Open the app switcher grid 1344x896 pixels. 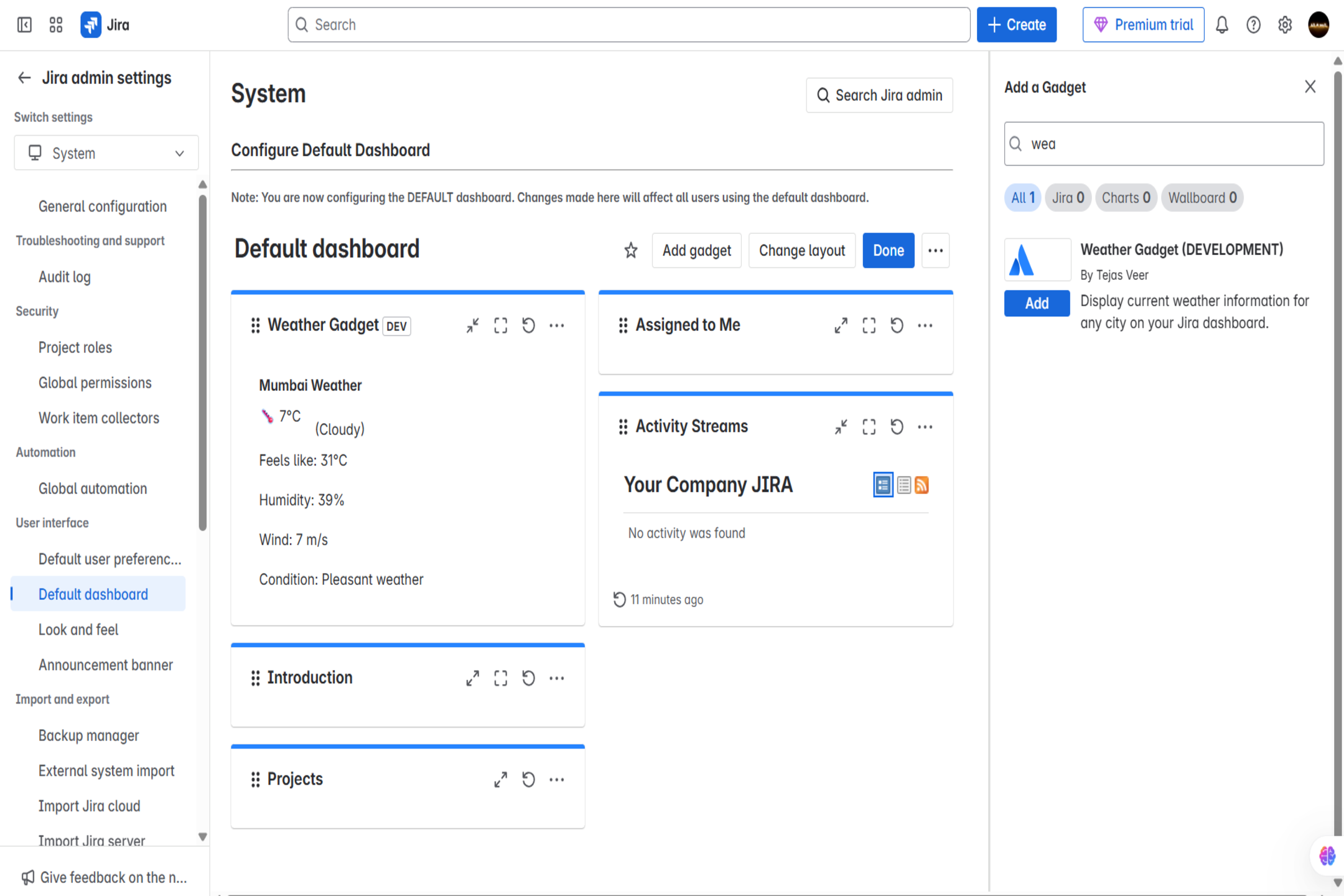point(56,25)
